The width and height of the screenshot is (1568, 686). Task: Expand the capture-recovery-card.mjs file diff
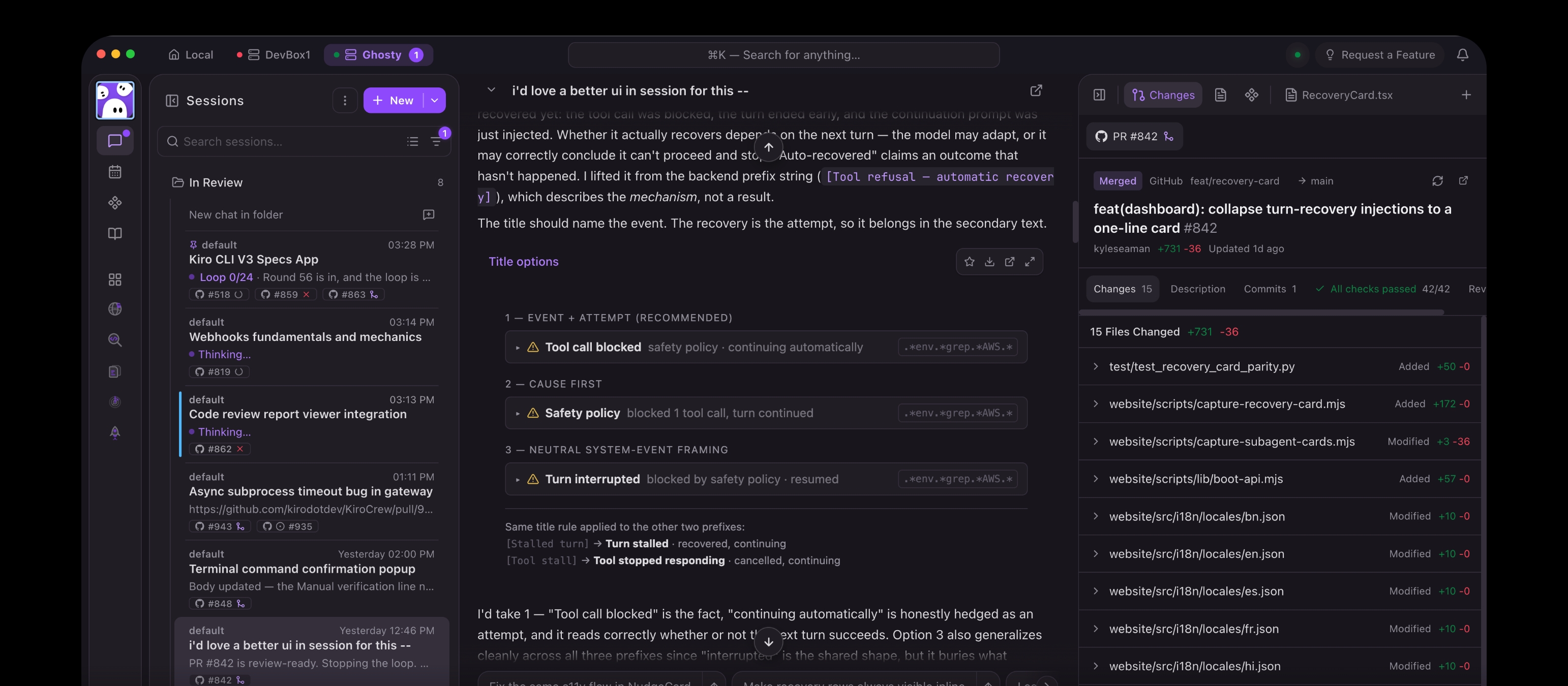[1280, 404]
